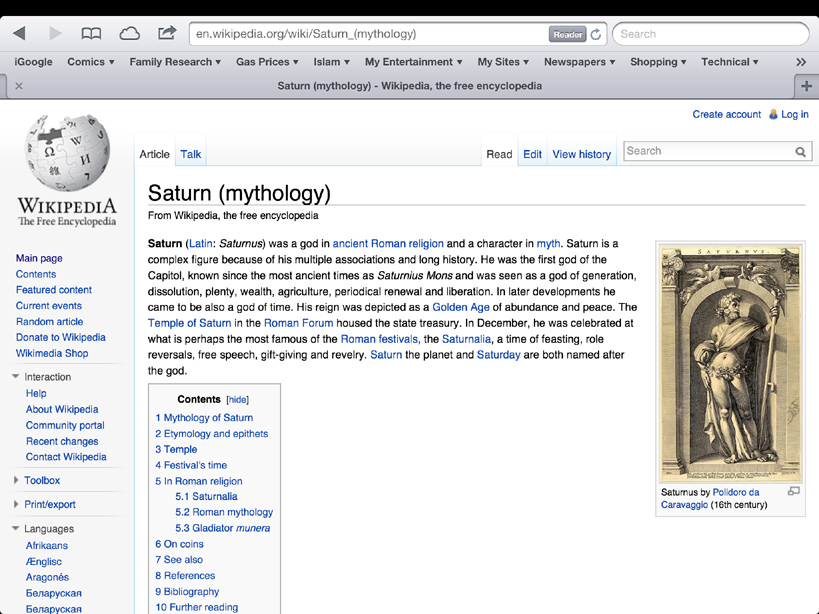The width and height of the screenshot is (819, 614).
Task: Enlarge image using thumbnail magnify icon
Action: click(x=794, y=492)
